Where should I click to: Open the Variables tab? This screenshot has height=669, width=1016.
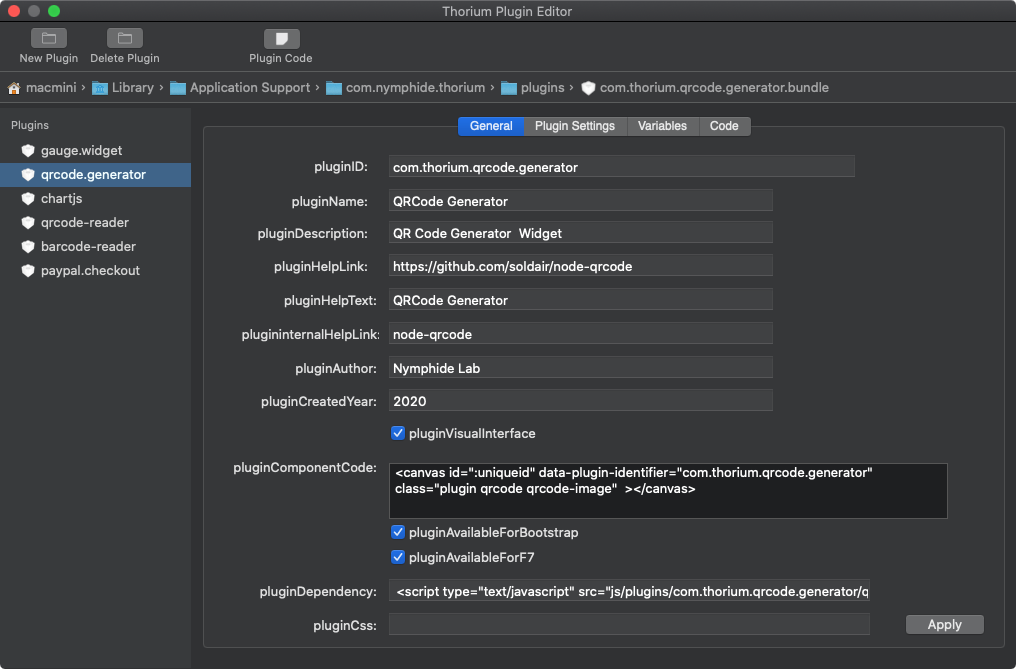pos(662,126)
